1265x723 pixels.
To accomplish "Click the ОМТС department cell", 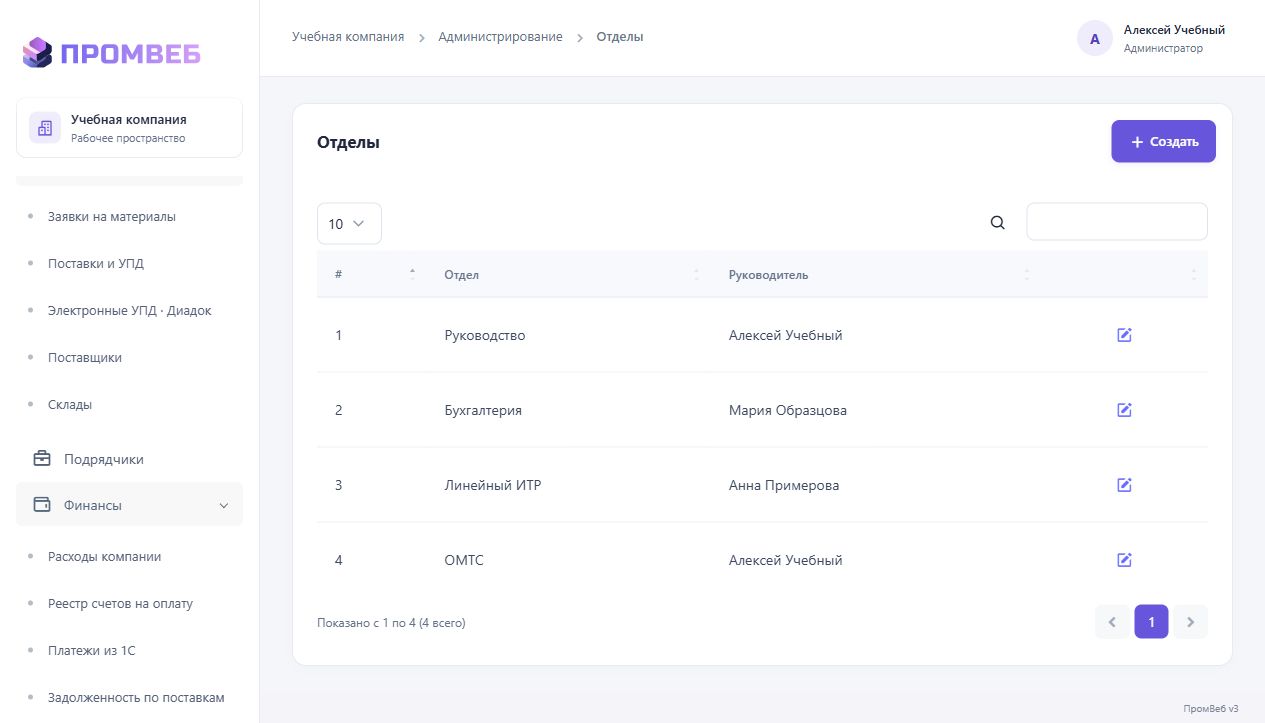I will coord(464,560).
